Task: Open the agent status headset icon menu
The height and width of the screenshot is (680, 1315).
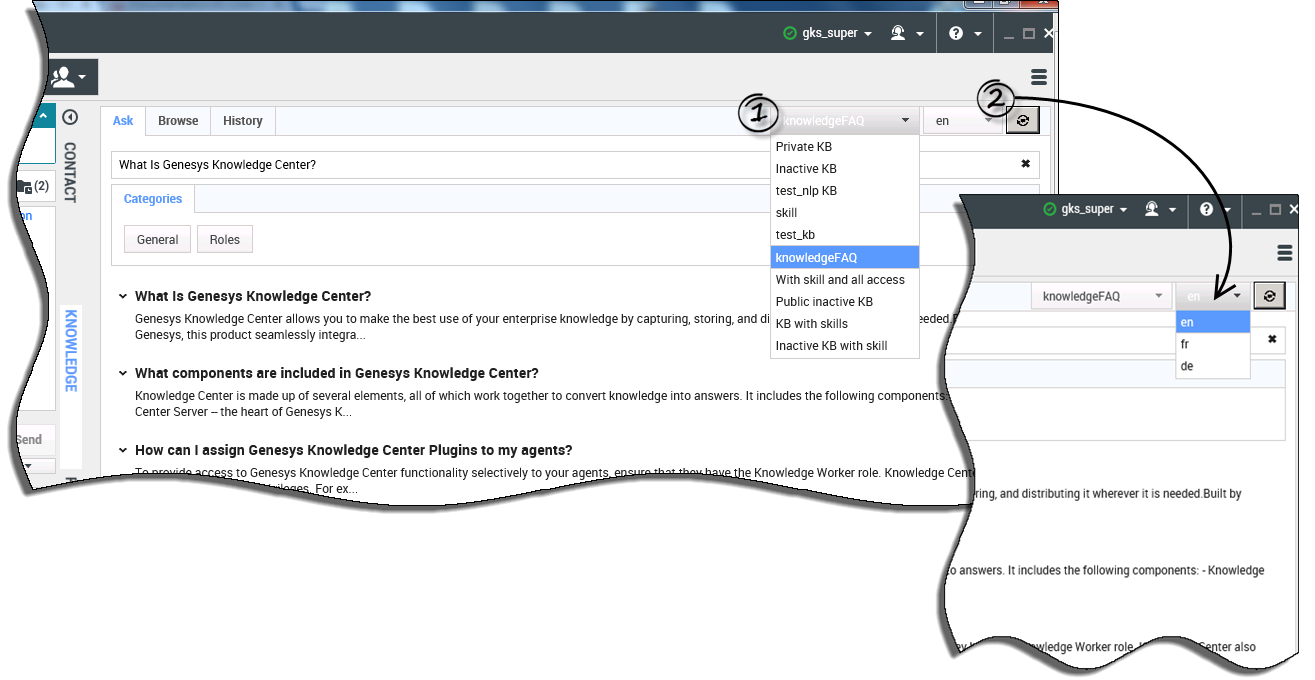Action: [898, 33]
